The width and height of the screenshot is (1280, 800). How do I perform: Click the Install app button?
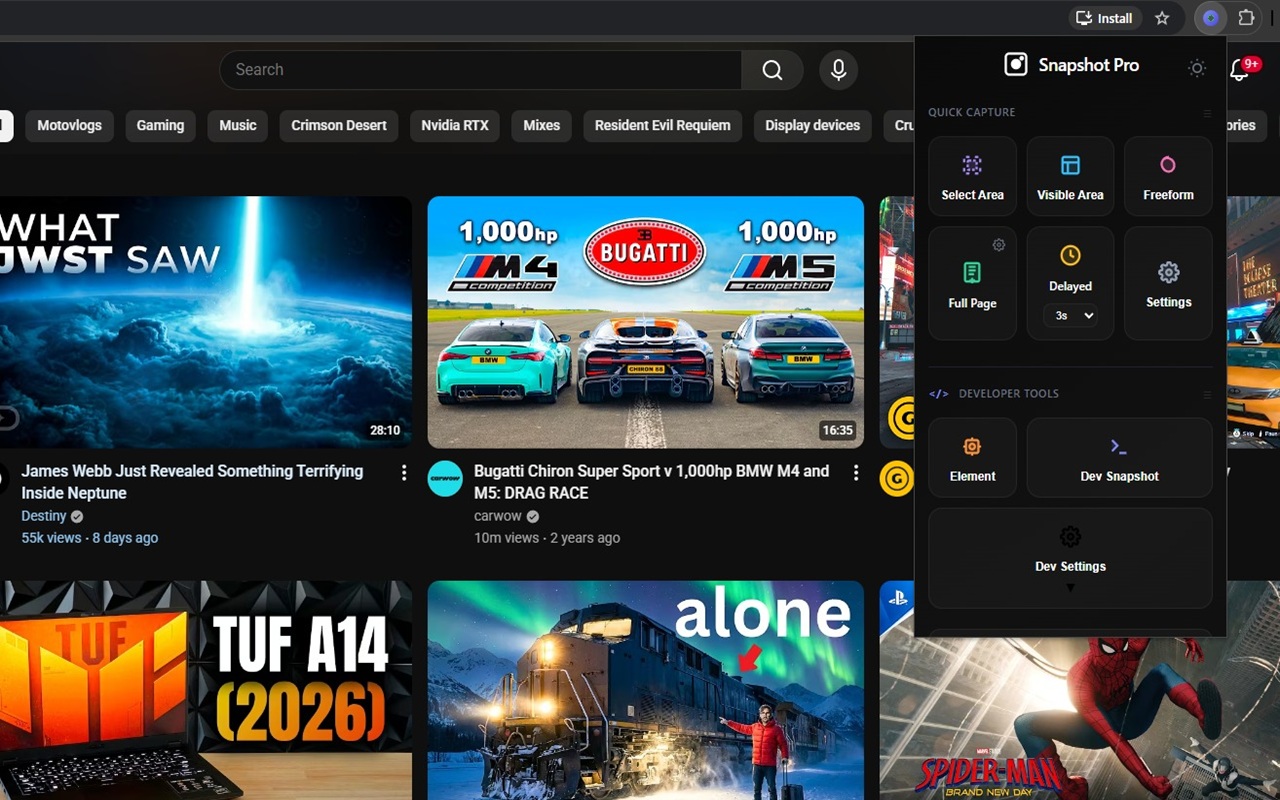(x=1104, y=18)
